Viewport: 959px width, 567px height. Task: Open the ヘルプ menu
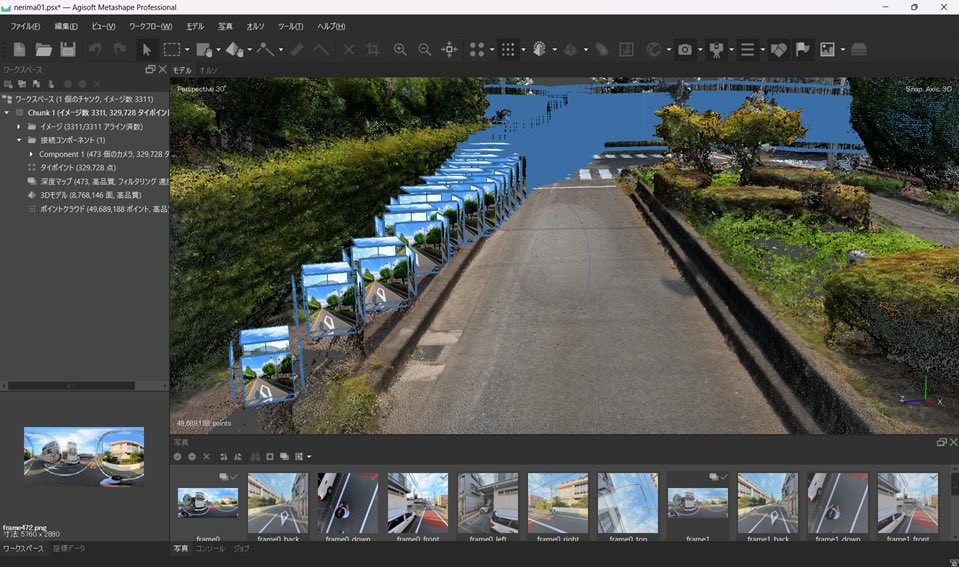tap(331, 26)
